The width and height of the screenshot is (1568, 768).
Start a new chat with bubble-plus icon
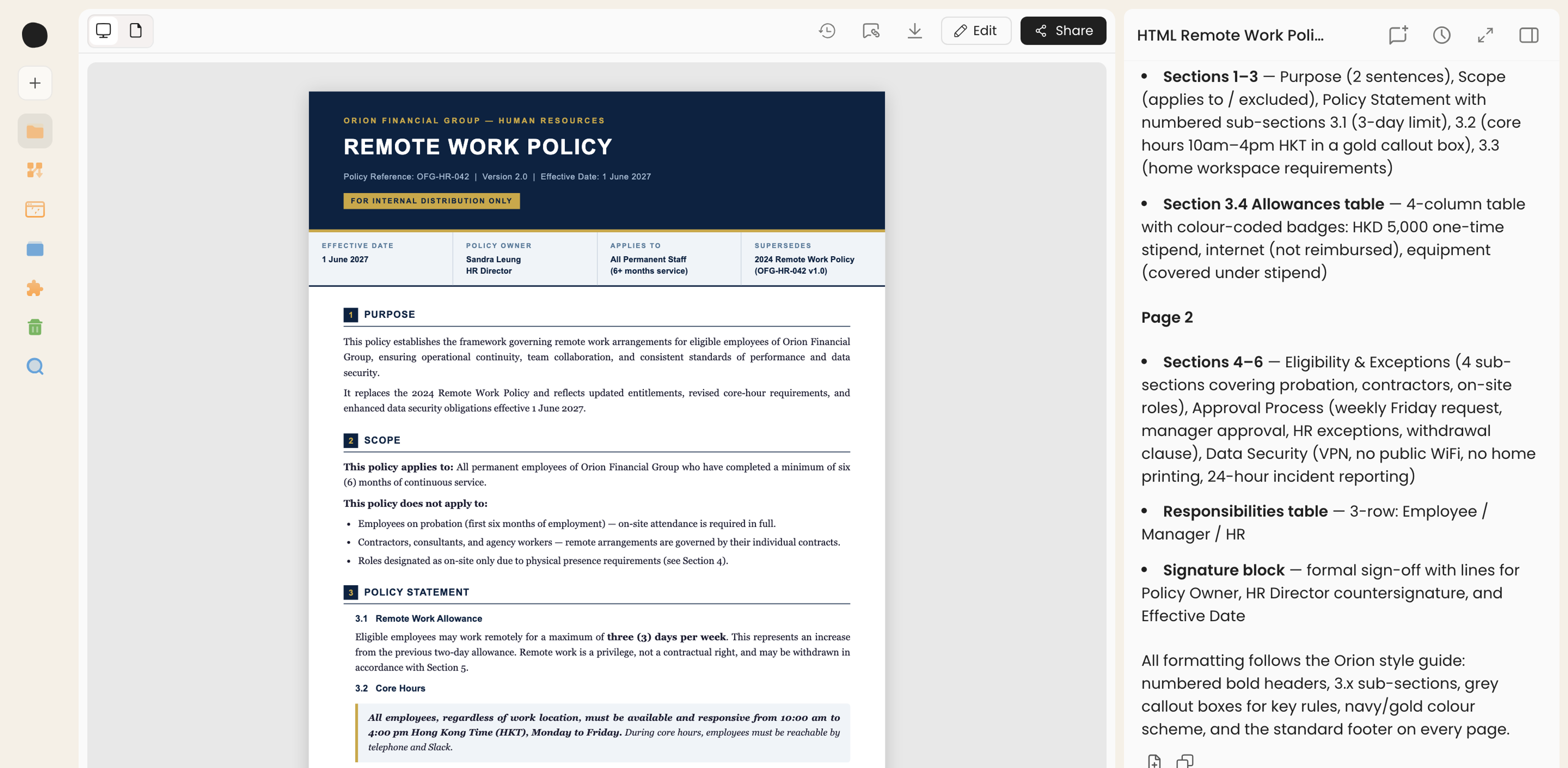tap(1398, 35)
